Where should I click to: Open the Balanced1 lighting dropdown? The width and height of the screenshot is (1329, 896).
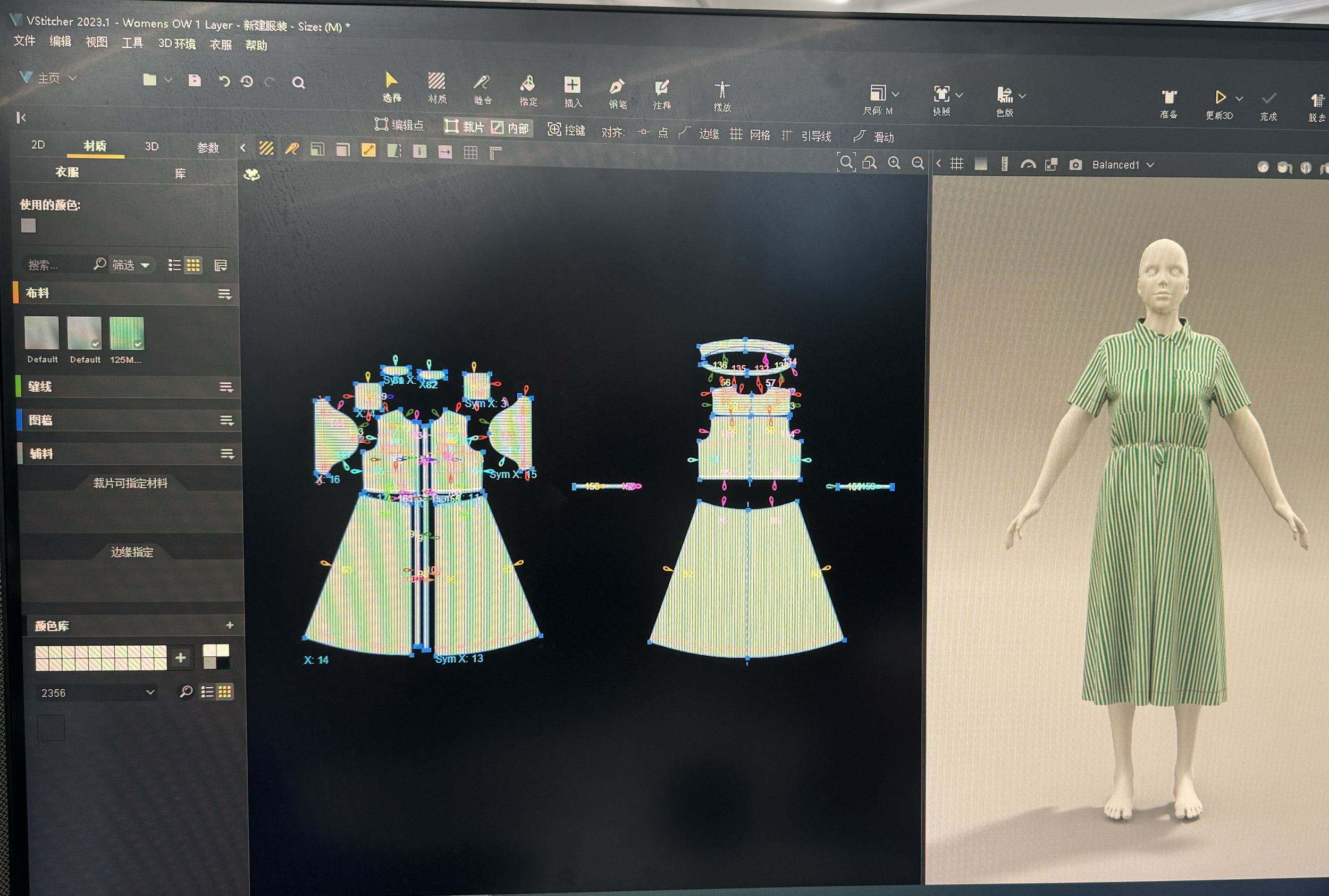[1123, 165]
